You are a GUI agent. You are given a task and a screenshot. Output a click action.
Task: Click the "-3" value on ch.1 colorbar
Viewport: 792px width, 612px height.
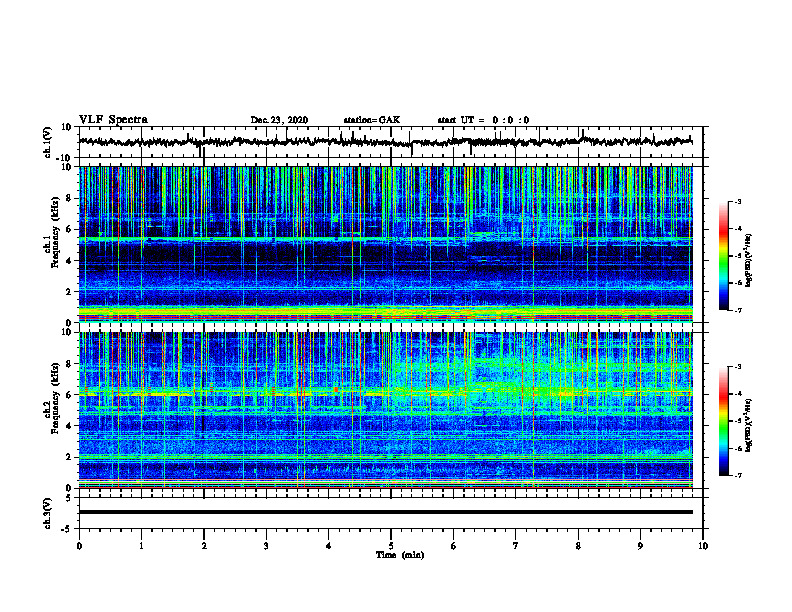point(737,201)
